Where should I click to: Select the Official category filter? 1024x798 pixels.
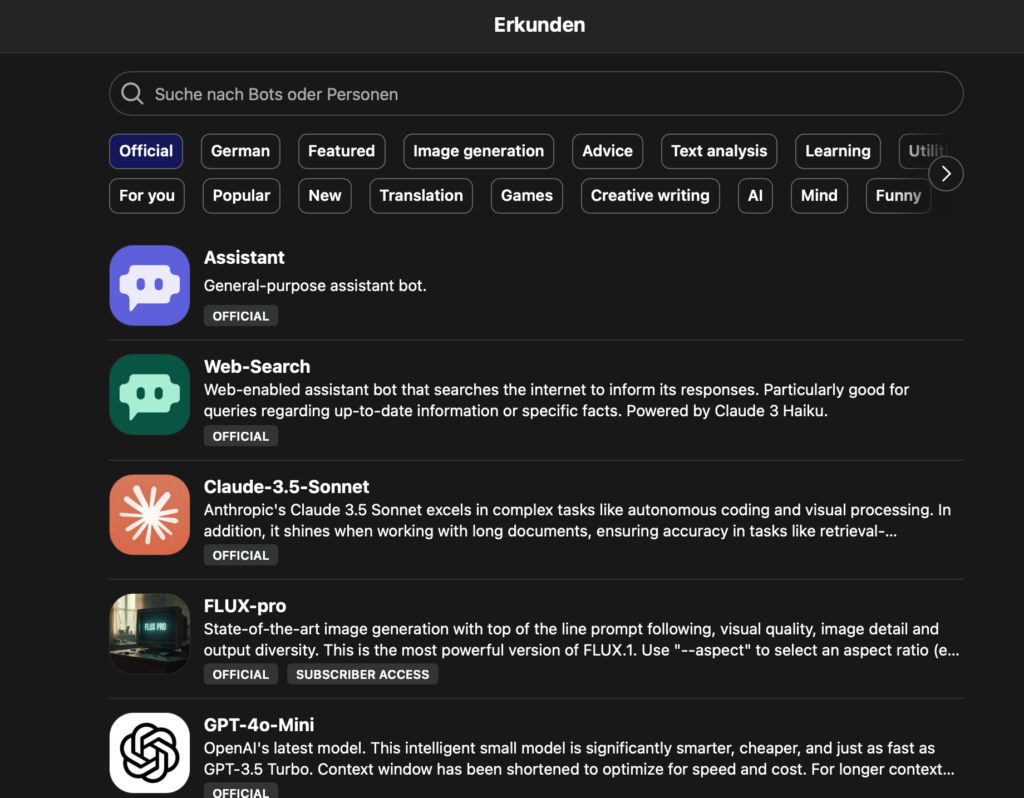point(146,151)
